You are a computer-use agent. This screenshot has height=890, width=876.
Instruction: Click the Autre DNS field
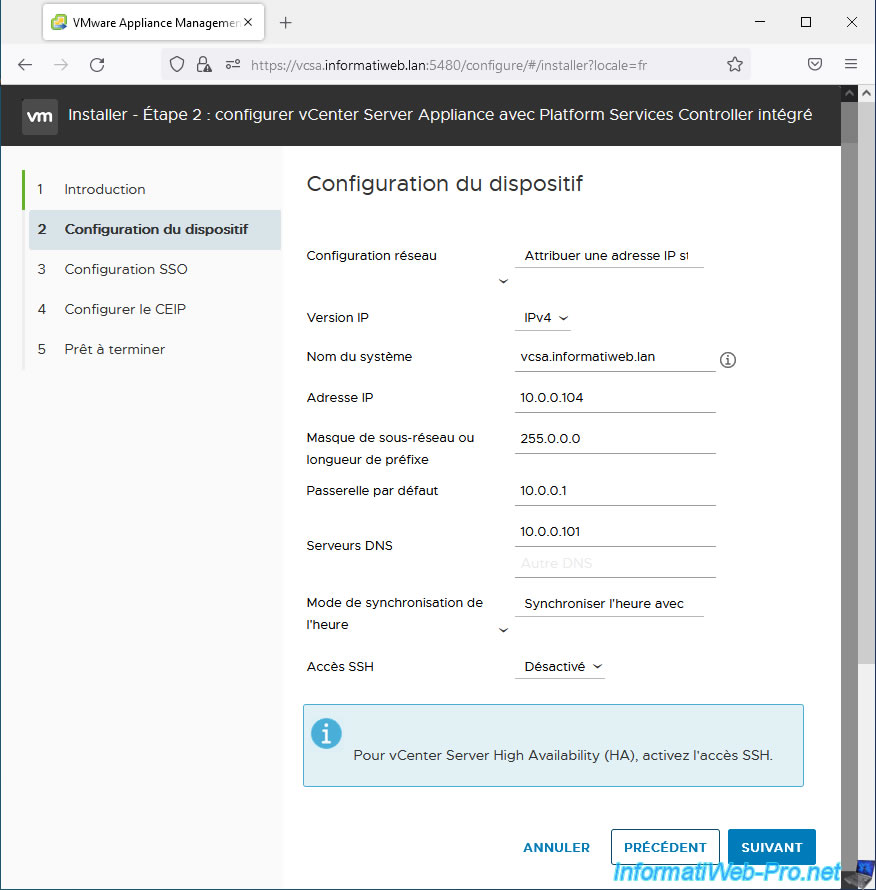pos(615,564)
